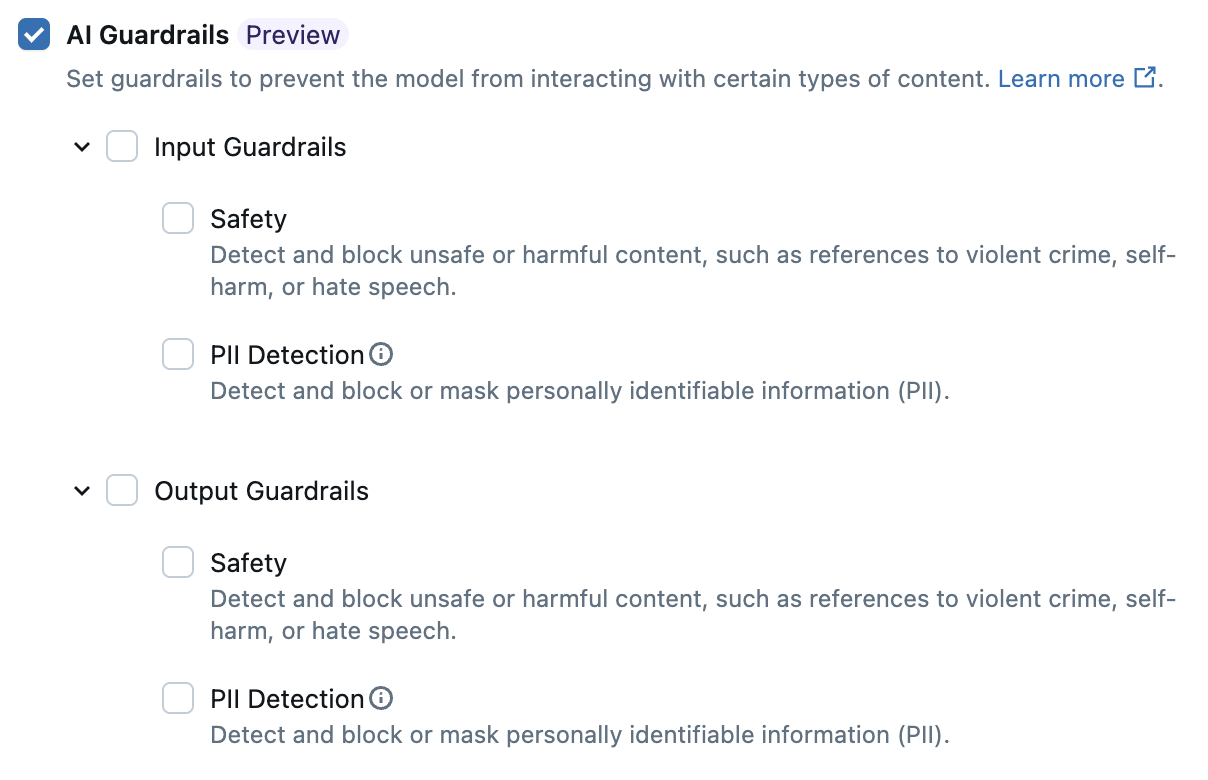Click the chevron beside Output Guardrails

[x=81, y=490]
